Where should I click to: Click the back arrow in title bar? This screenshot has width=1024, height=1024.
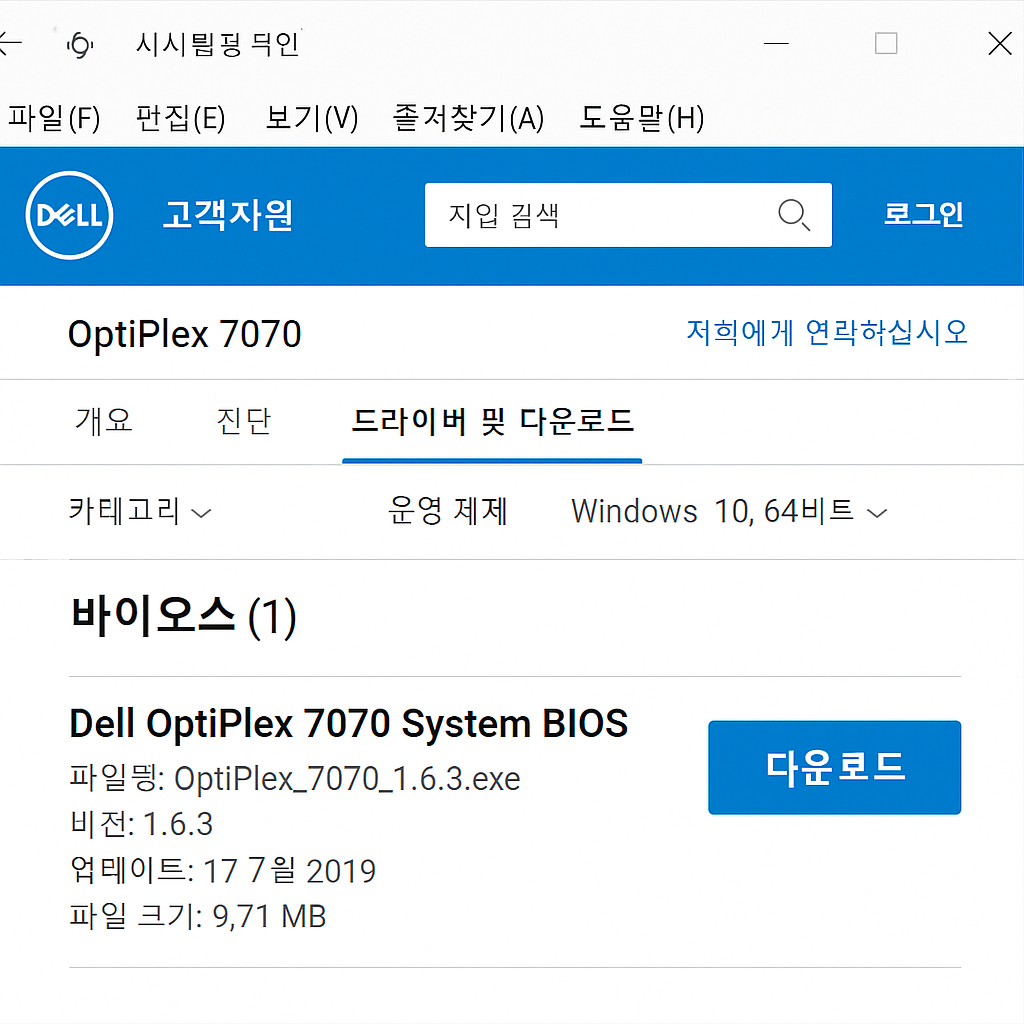coord(10,44)
